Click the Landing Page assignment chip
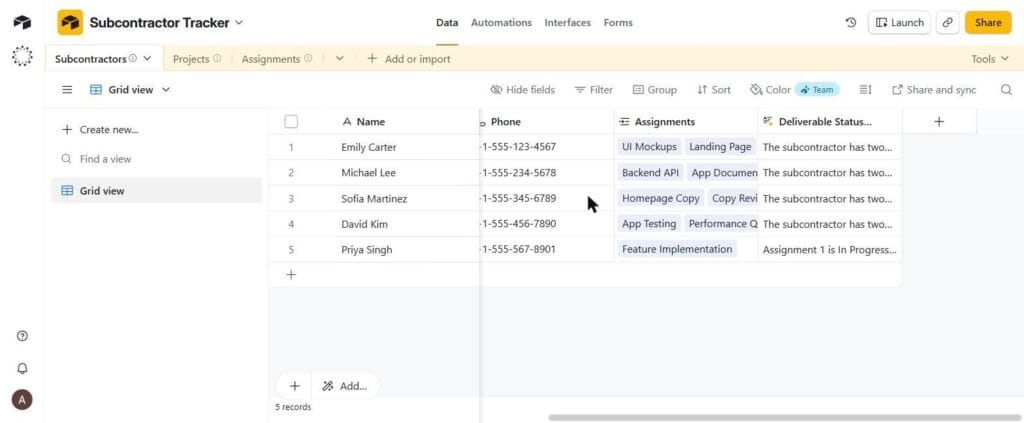Screen dimensions: 1024x423 pos(720,147)
